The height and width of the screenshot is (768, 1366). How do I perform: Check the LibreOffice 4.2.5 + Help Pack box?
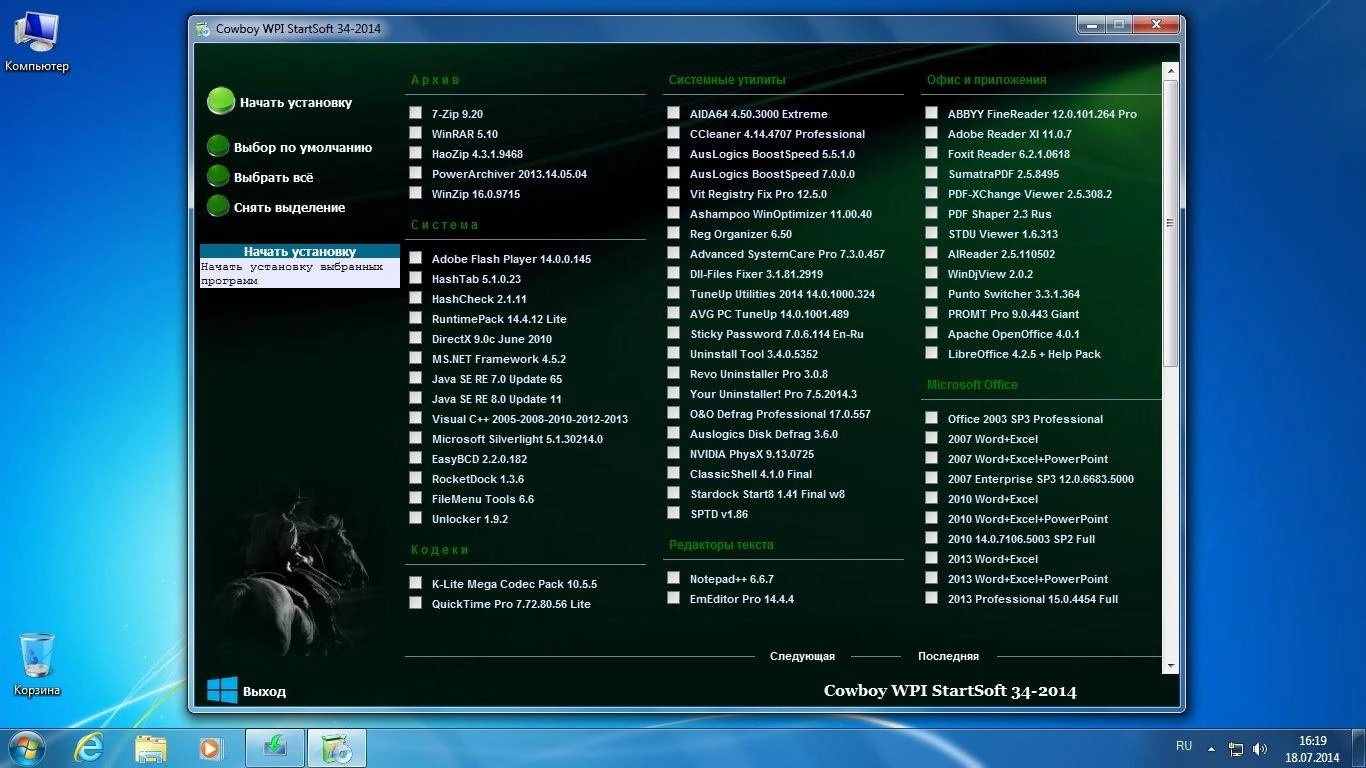point(931,353)
